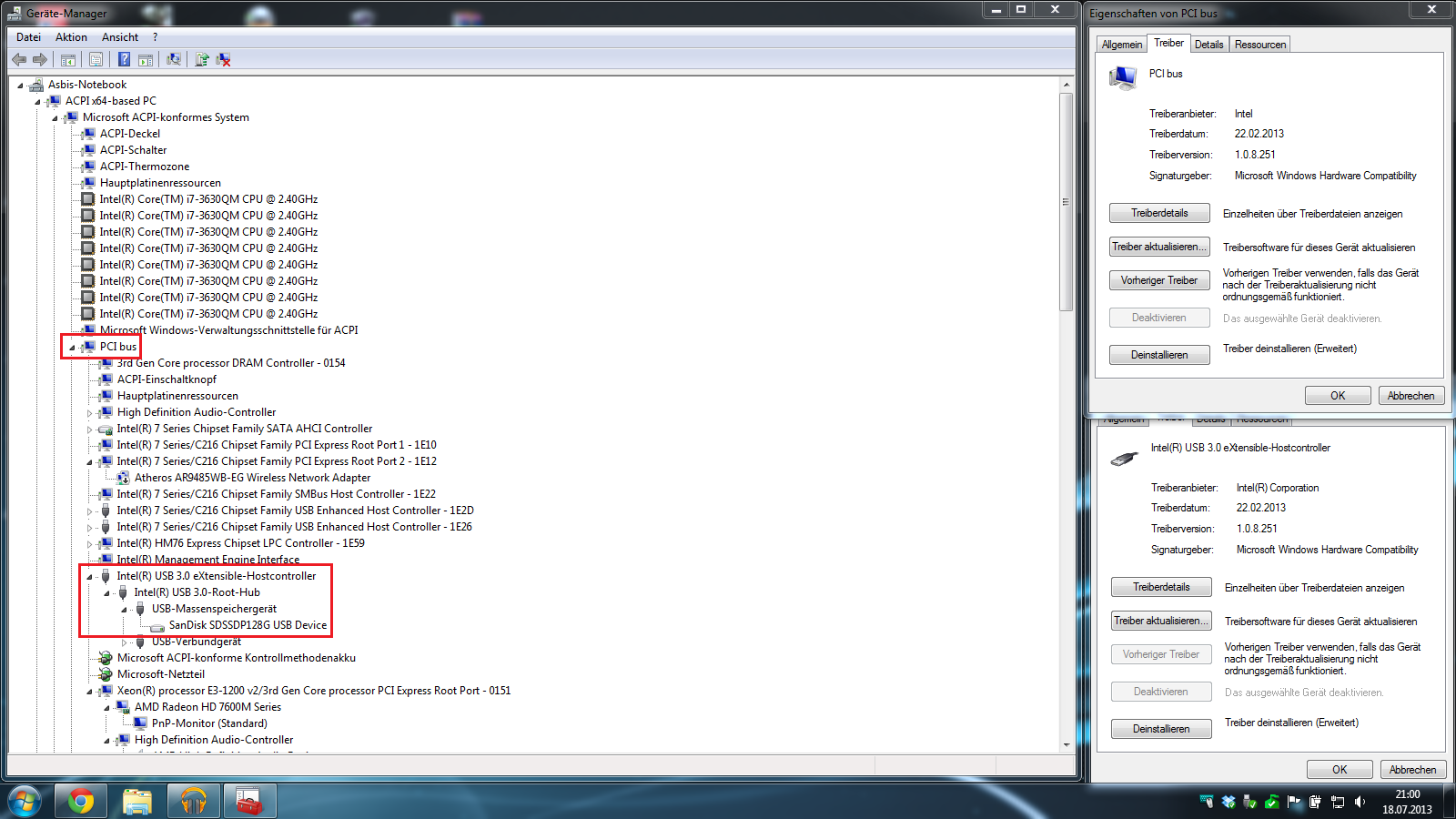Screen dimensions: 1456x819
Task: Expand USB Enhanced Host Controller 1E2D
Action: (x=89, y=511)
